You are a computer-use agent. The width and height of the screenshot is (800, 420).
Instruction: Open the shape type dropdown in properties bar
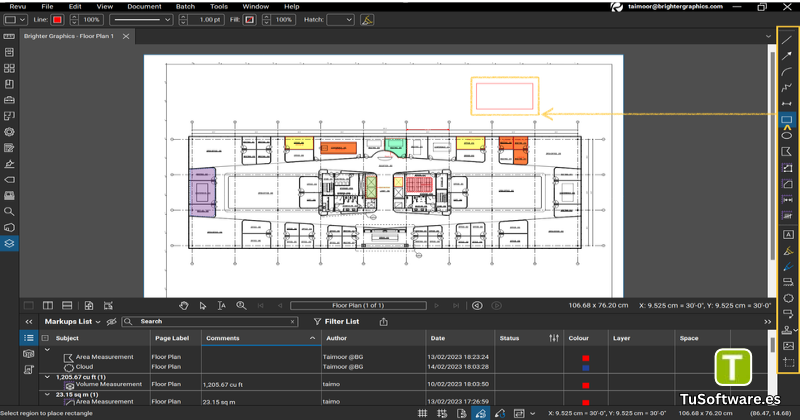tap(15, 20)
